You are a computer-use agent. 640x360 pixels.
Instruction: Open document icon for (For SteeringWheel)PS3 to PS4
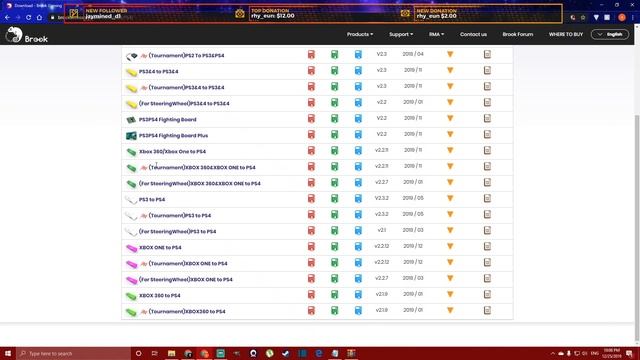[x=487, y=230]
